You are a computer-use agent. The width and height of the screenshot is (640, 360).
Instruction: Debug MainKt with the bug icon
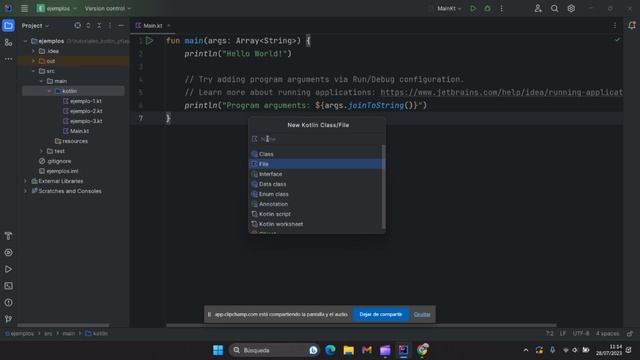(487, 8)
